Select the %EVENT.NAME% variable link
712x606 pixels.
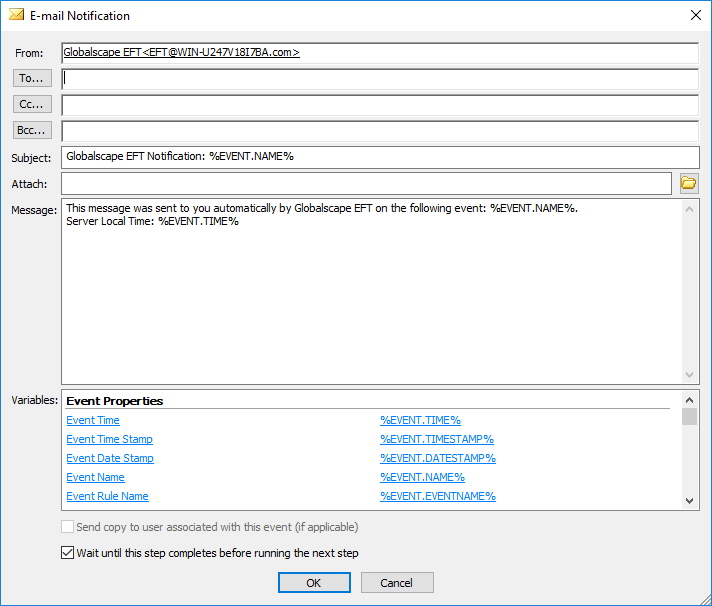click(422, 477)
